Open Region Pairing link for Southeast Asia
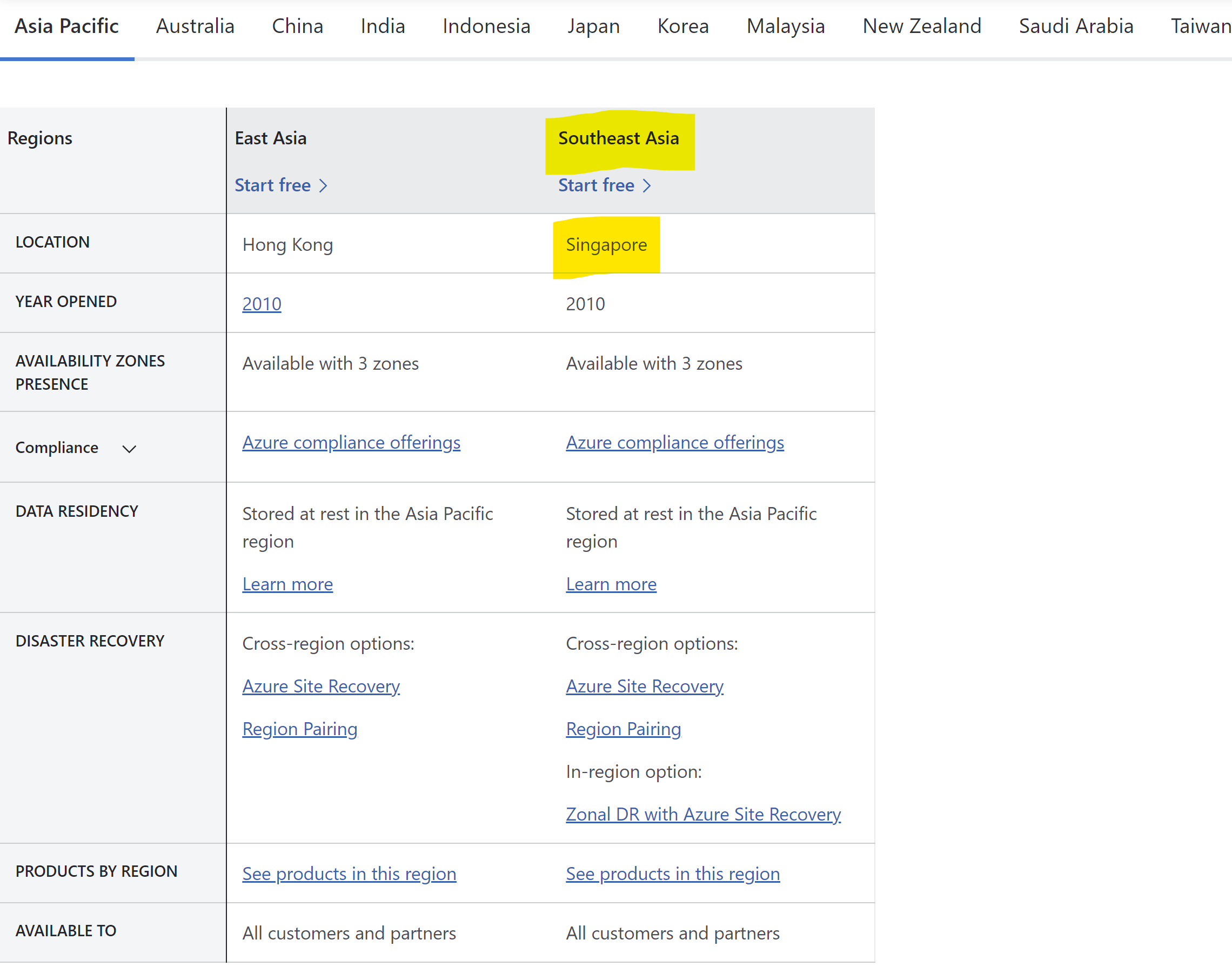 (x=623, y=729)
